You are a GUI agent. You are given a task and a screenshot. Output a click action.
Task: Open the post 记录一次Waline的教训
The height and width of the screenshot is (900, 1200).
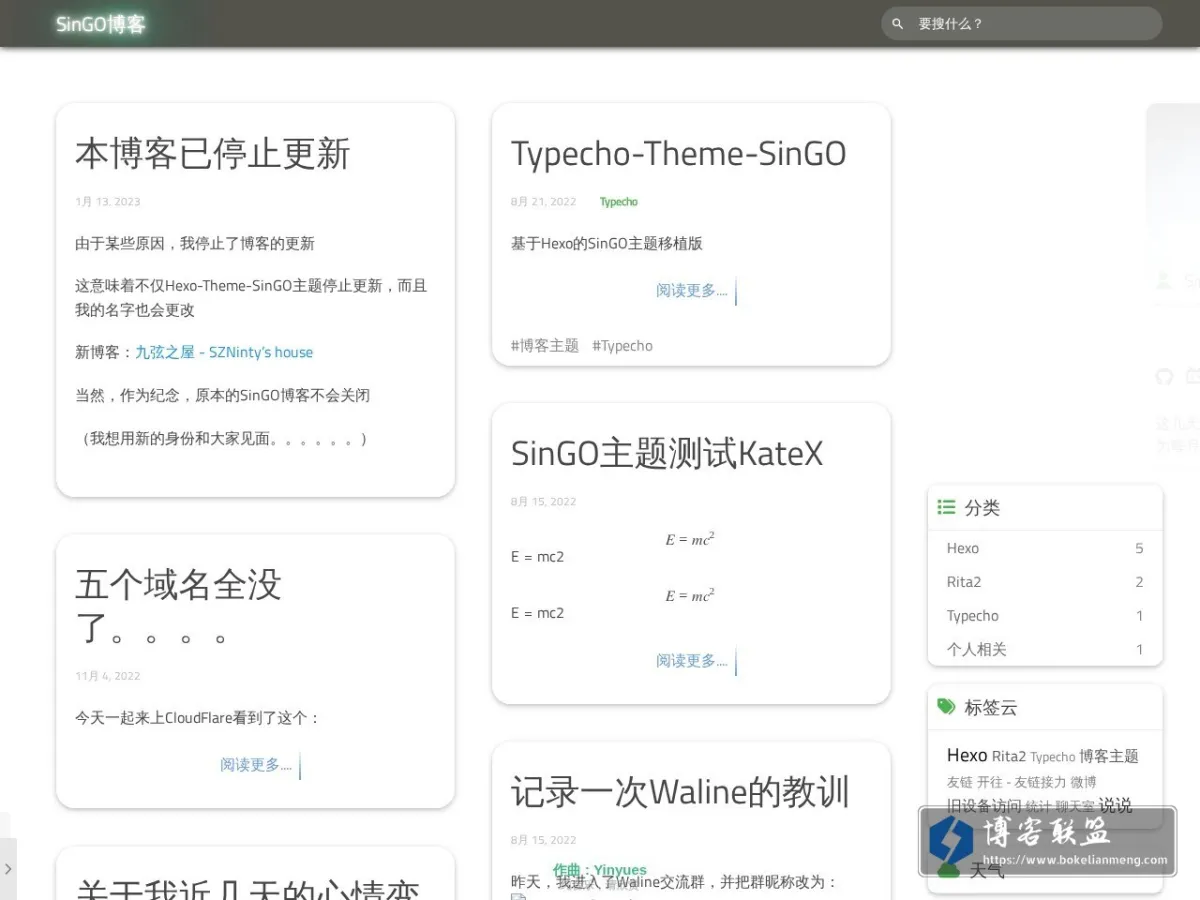[680, 792]
